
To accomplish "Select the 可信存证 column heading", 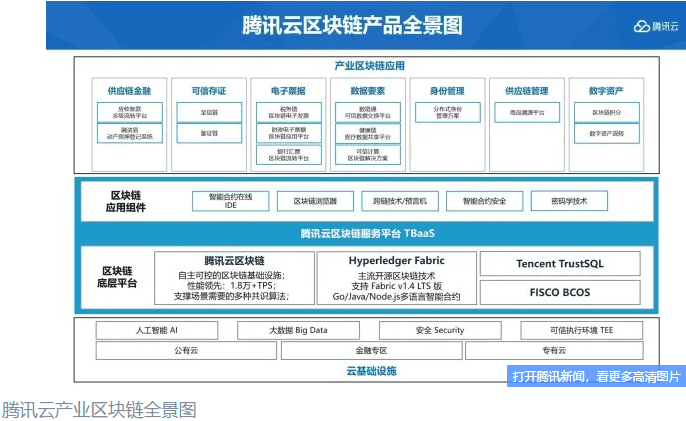I will (209, 91).
